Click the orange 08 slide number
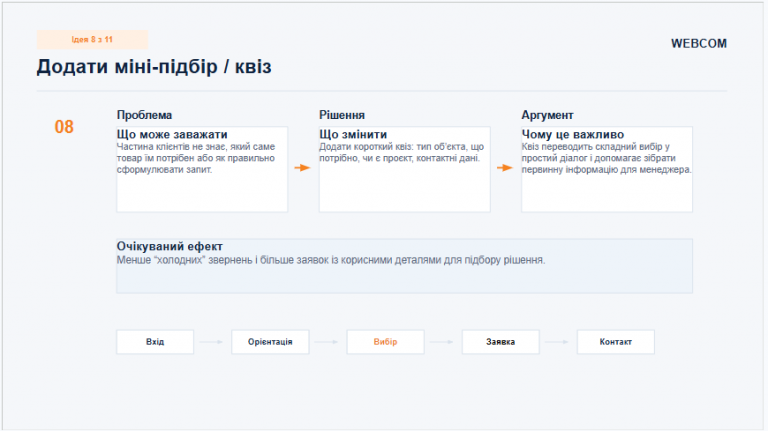 [64, 127]
